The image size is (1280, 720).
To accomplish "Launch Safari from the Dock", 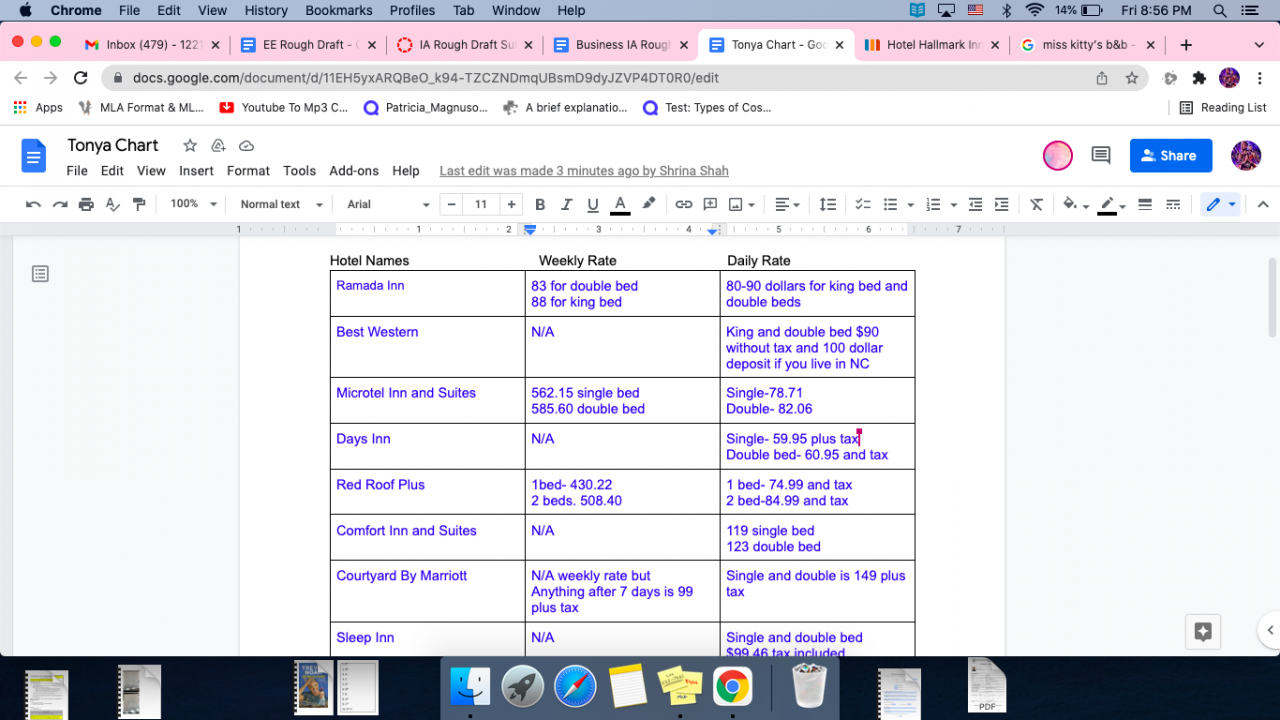I will point(575,686).
